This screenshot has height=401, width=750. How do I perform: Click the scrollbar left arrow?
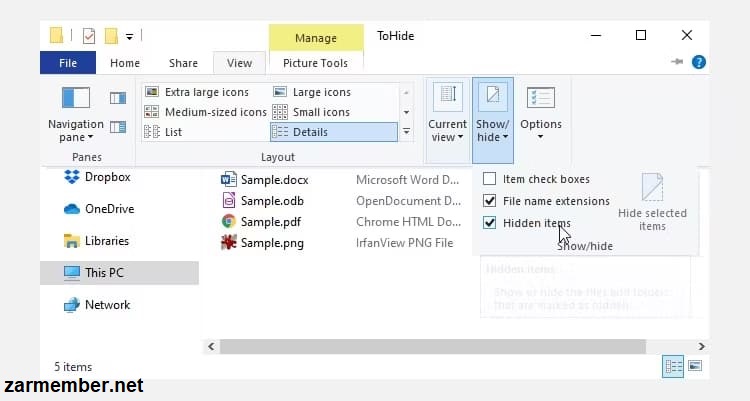tap(211, 346)
